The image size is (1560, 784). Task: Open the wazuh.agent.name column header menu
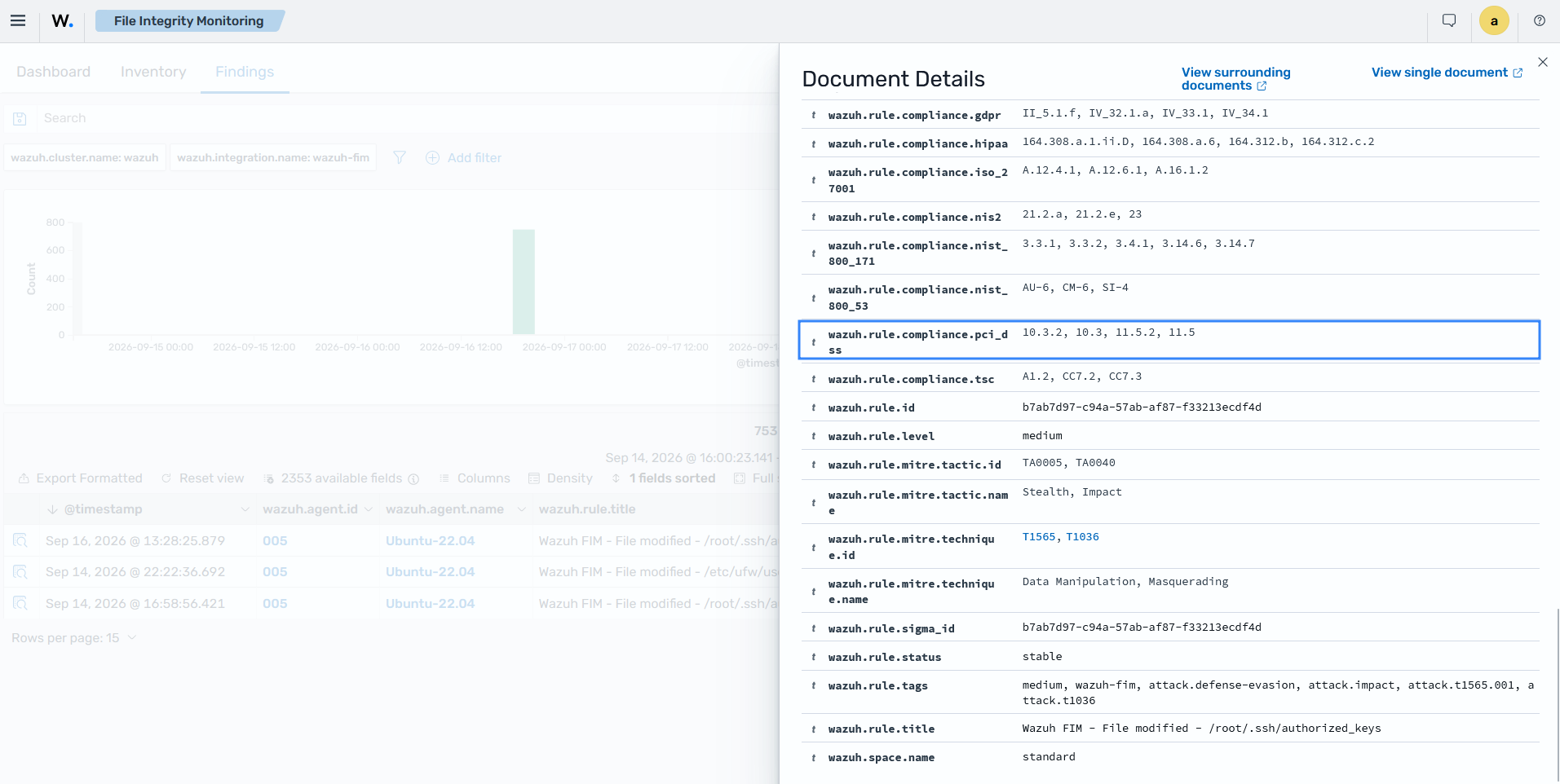coord(521,509)
